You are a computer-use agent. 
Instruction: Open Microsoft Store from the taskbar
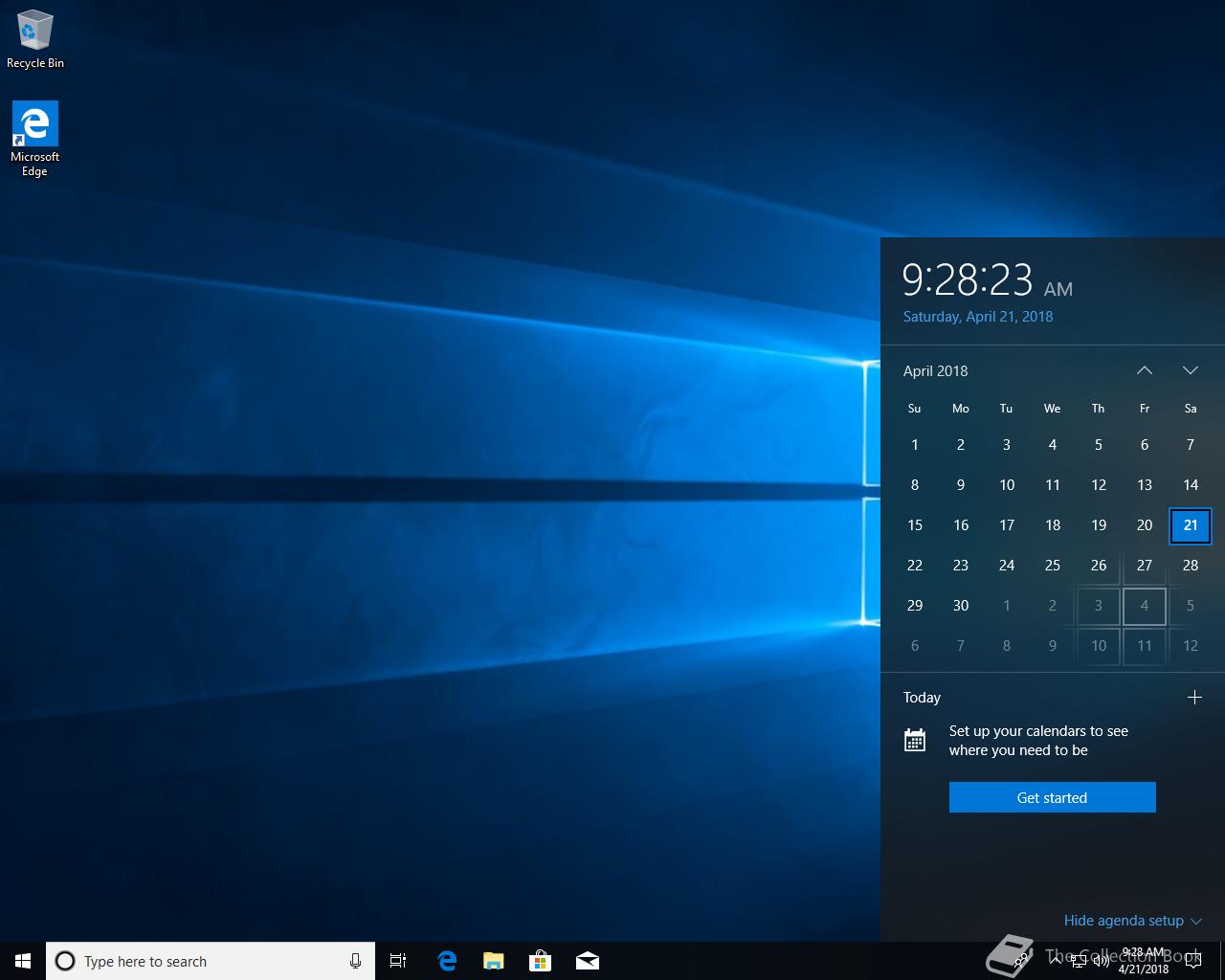pos(541,961)
